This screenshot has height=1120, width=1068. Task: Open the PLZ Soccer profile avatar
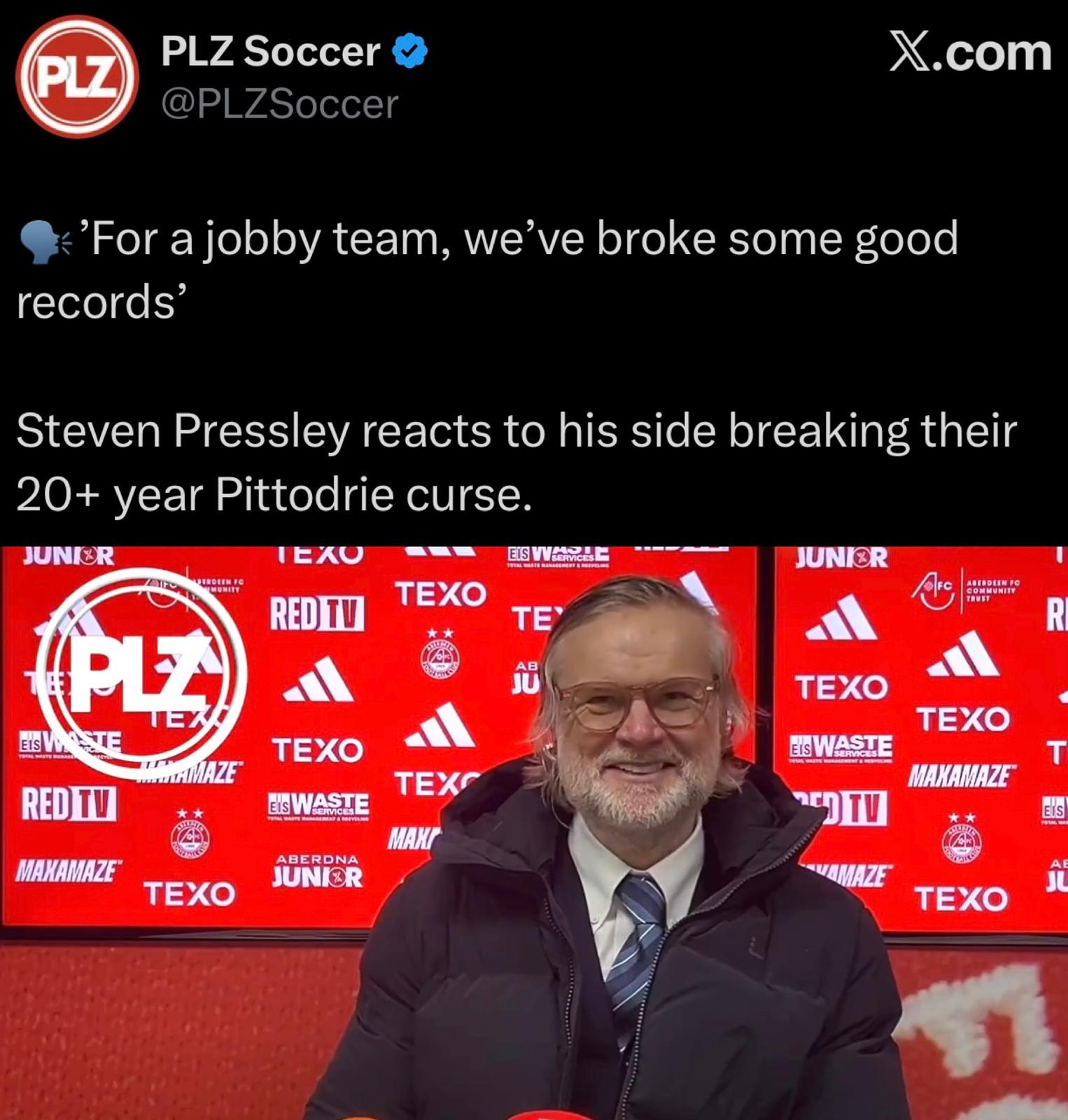pos(77,76)
